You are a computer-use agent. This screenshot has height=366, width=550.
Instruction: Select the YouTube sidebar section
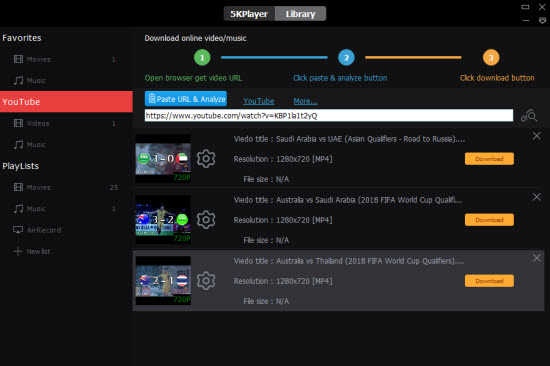[x=66, y=102]
